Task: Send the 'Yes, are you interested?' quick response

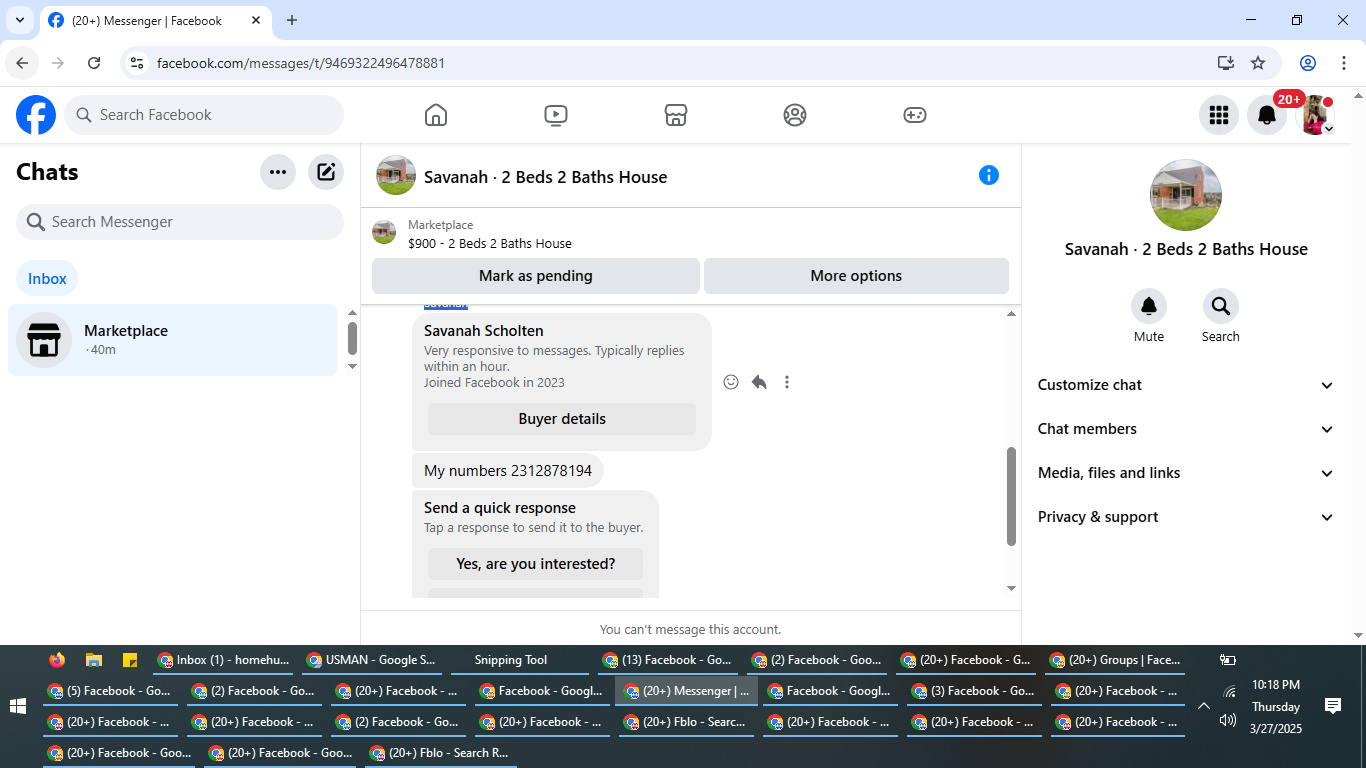Action: tap(536, 564)
